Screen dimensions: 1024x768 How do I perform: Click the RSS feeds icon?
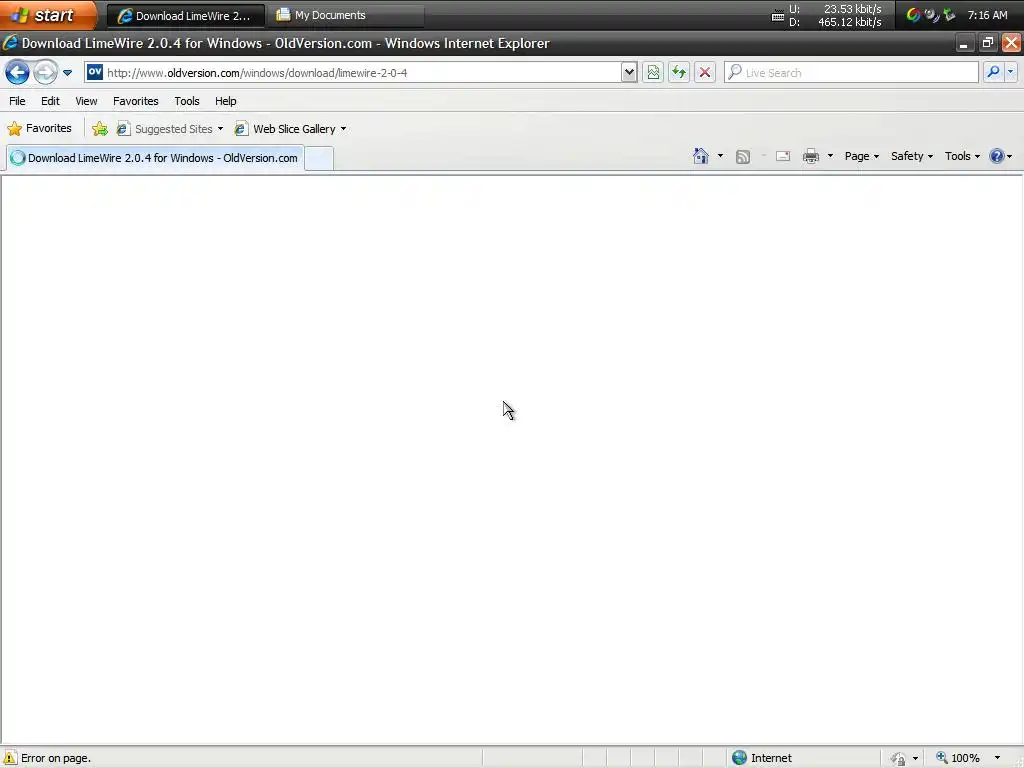(743, 156)
